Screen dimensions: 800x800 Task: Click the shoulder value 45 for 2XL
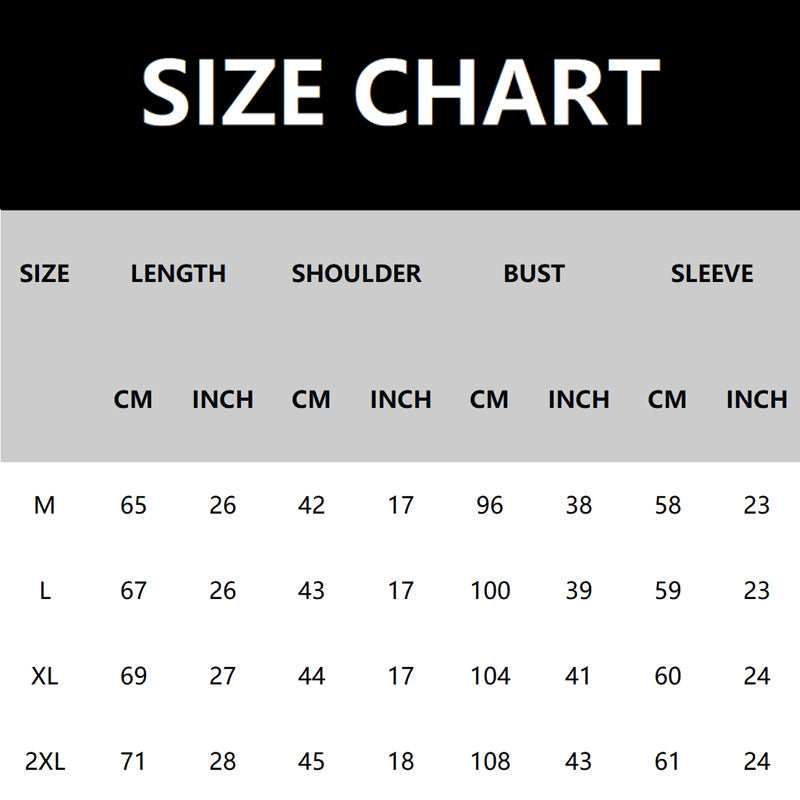click(311, 762)
